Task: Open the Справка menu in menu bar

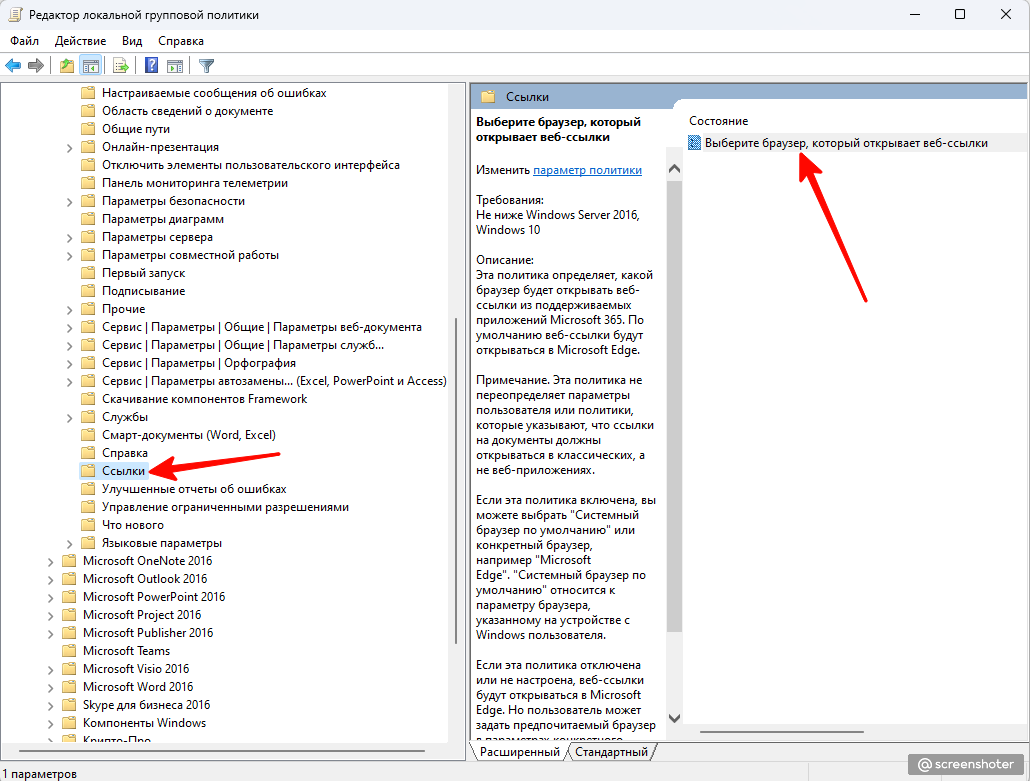Action: click(181, 41)
